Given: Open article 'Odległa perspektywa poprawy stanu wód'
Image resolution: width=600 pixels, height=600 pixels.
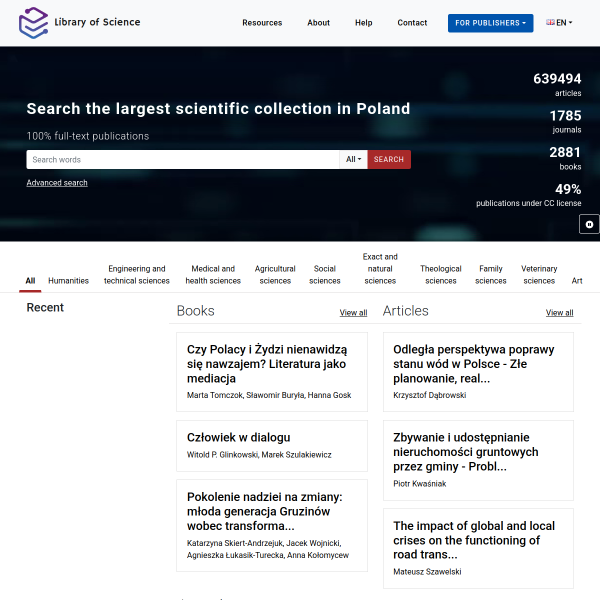Looking at the screenshot, I should [x=474, y=364].
